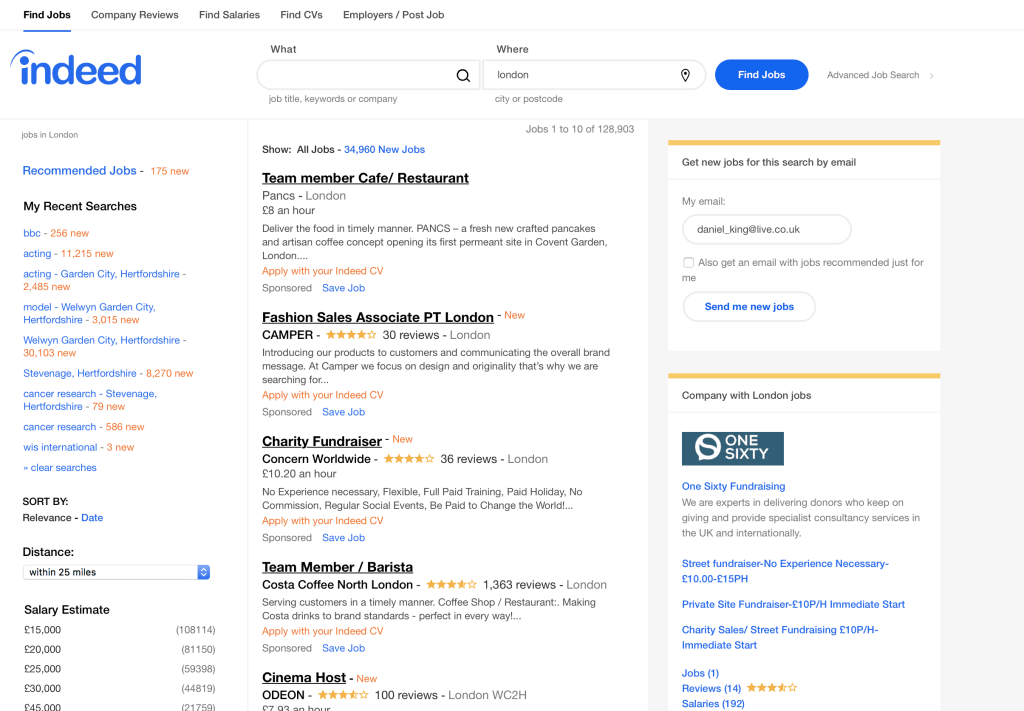Screen dimensions: 1024x711
Task: Open CAMPER 30 reviews link
Action: tap(411, 335)
